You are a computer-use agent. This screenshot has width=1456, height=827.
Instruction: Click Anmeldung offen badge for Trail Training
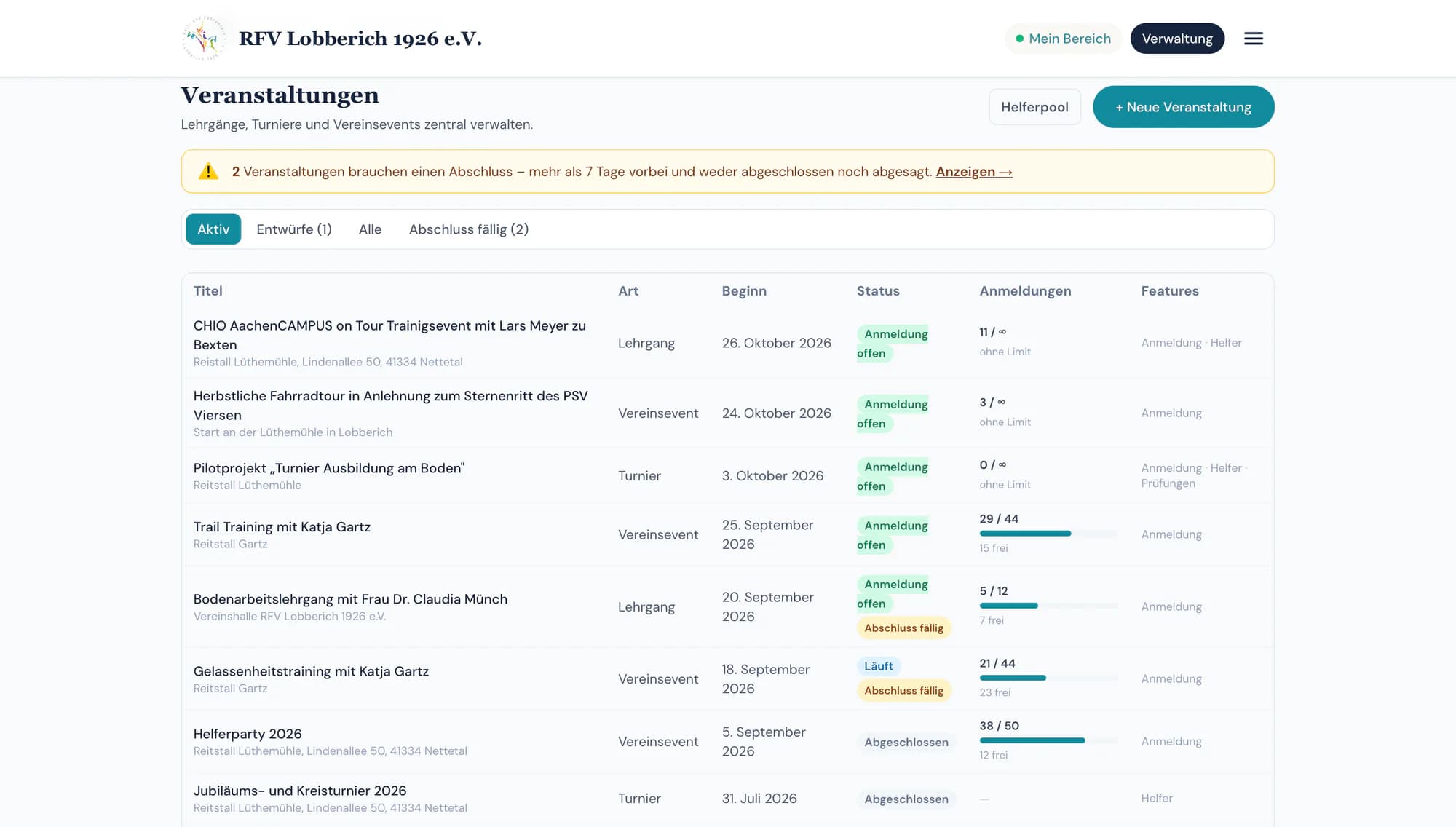pyautogui.click(x=893, y=535)
